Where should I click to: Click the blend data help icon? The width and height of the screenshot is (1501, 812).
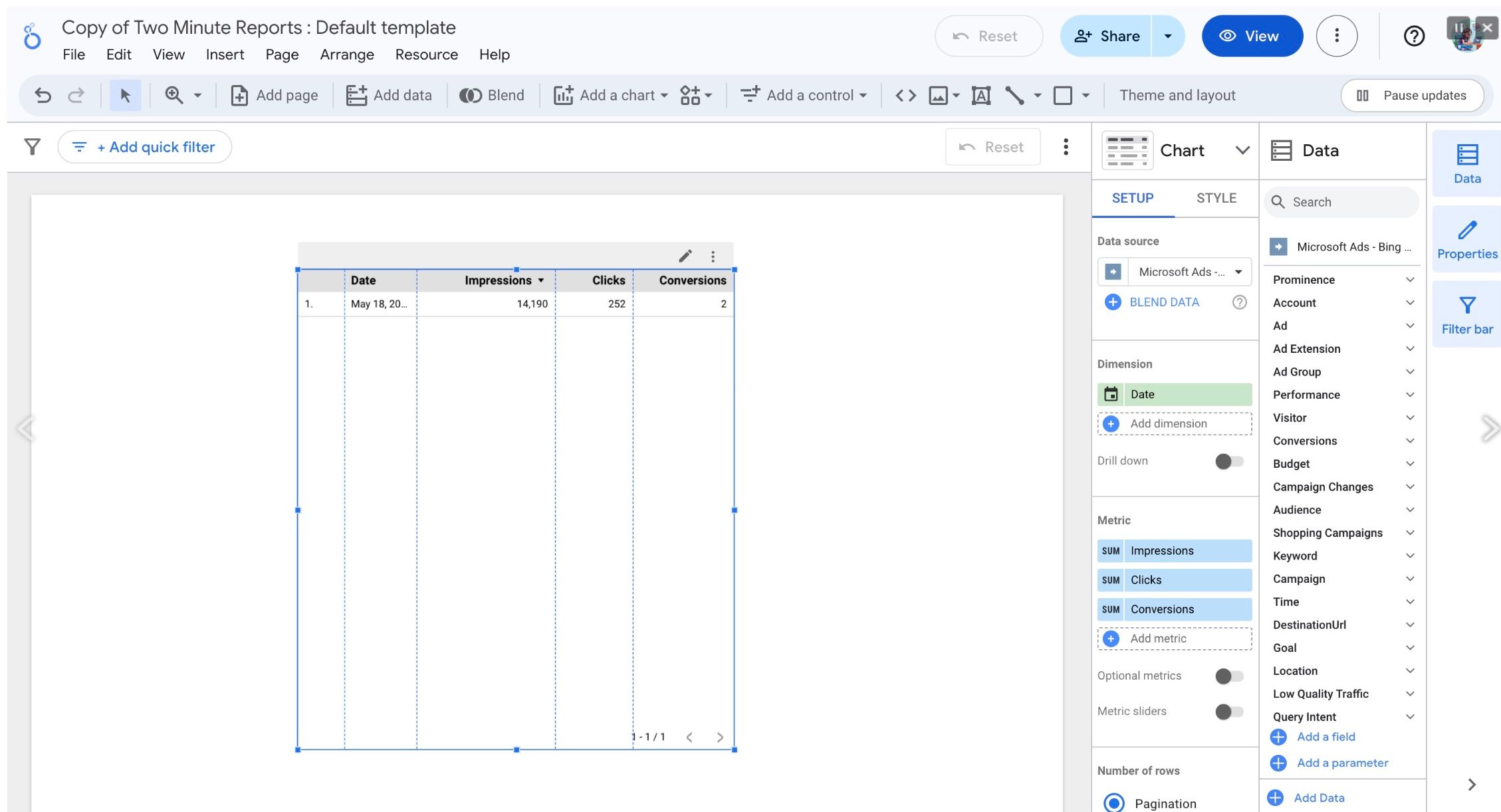tap(1239, 302)
